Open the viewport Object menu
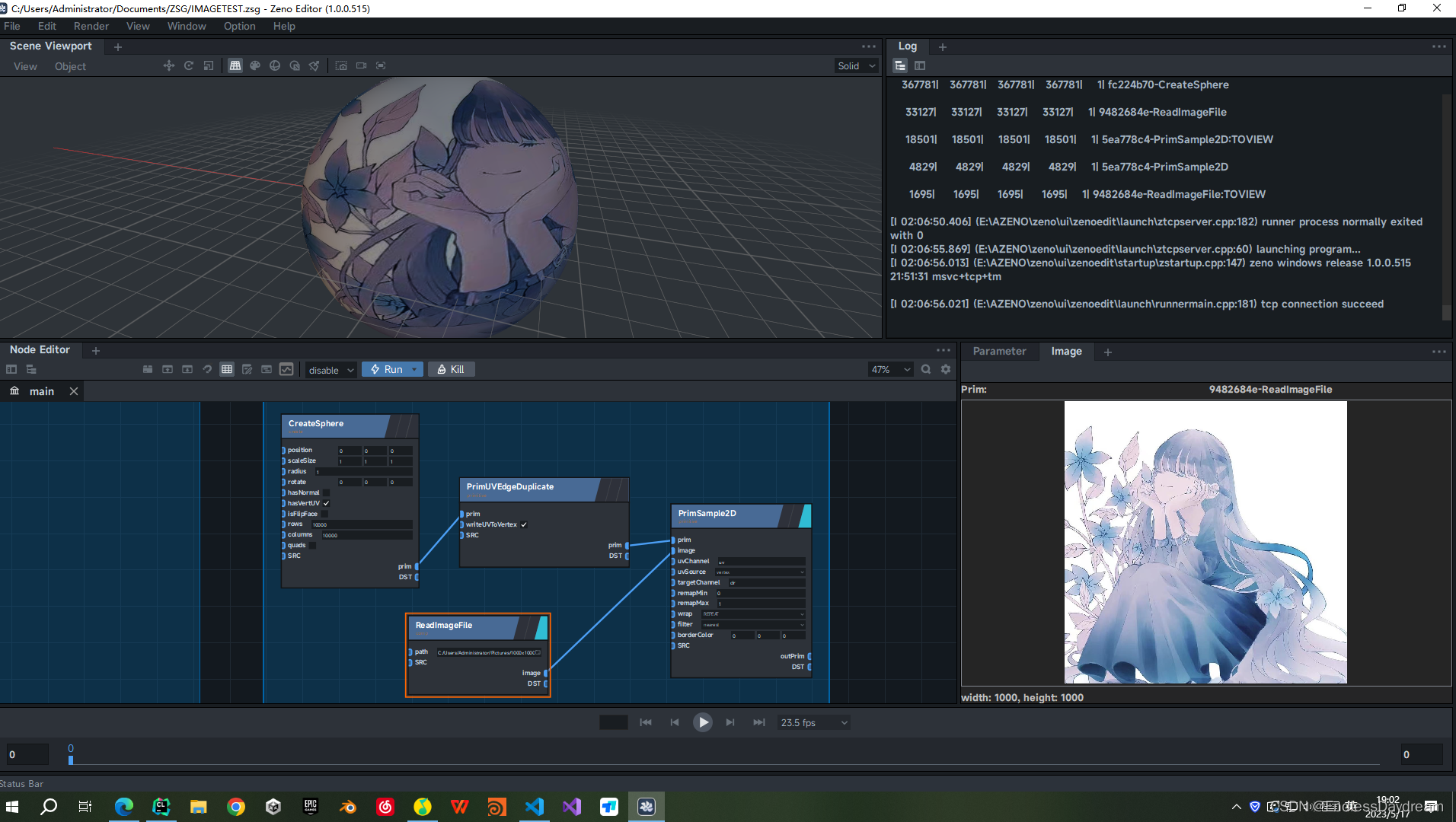Viewport: 1456px width, 822px height. coord(70,66)
